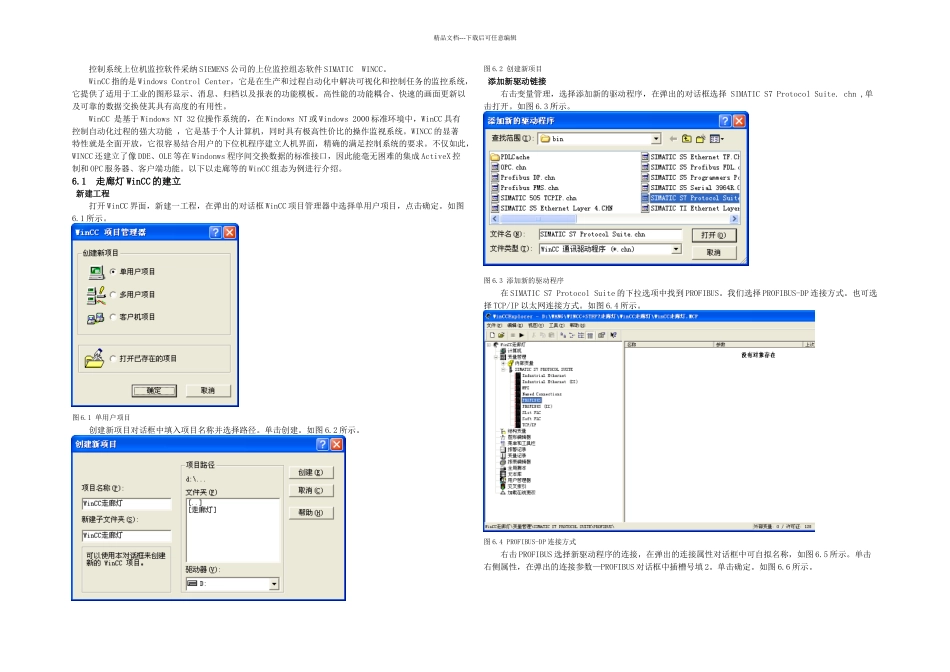Select Profibus DP.chn file
Viewport: 950px width, 672px height.
[523, 178]
